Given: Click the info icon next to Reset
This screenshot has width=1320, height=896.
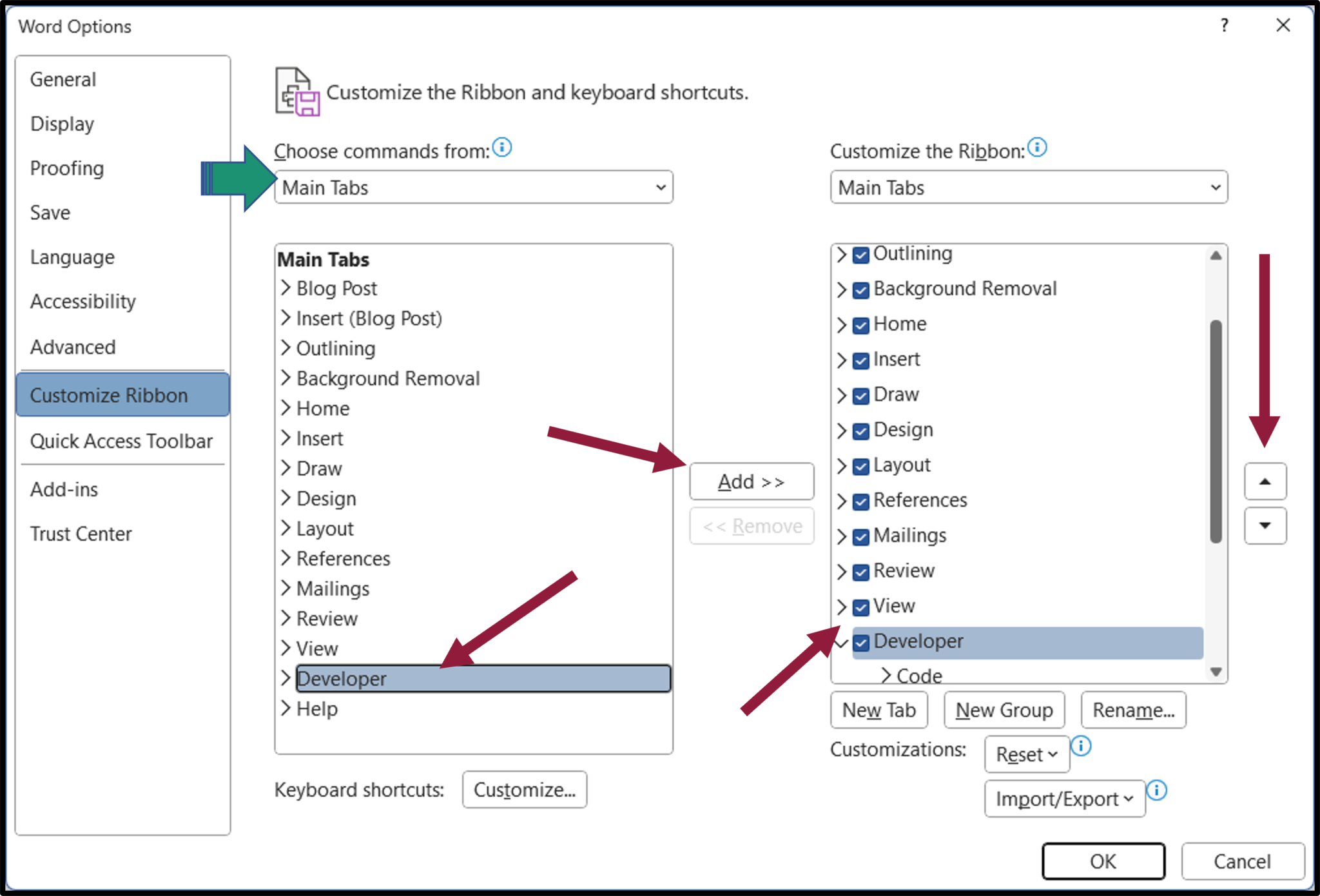Looking at the screenshot, I should (x=1082, y=747).
